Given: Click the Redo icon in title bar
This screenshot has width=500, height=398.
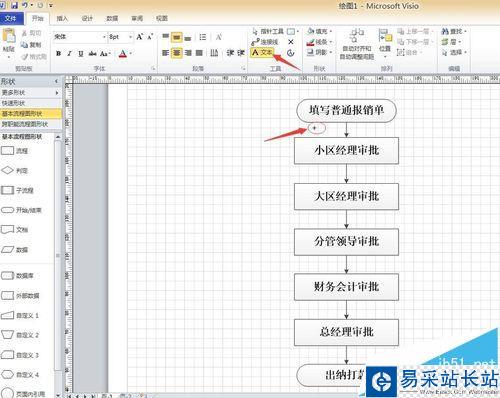Looking at the screenshot, I should point(40,5).
